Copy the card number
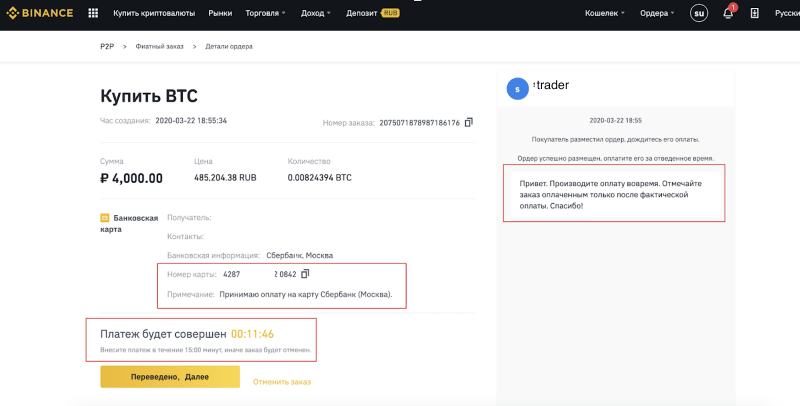This screenshot has width=800, height=406. click(306, 273)
